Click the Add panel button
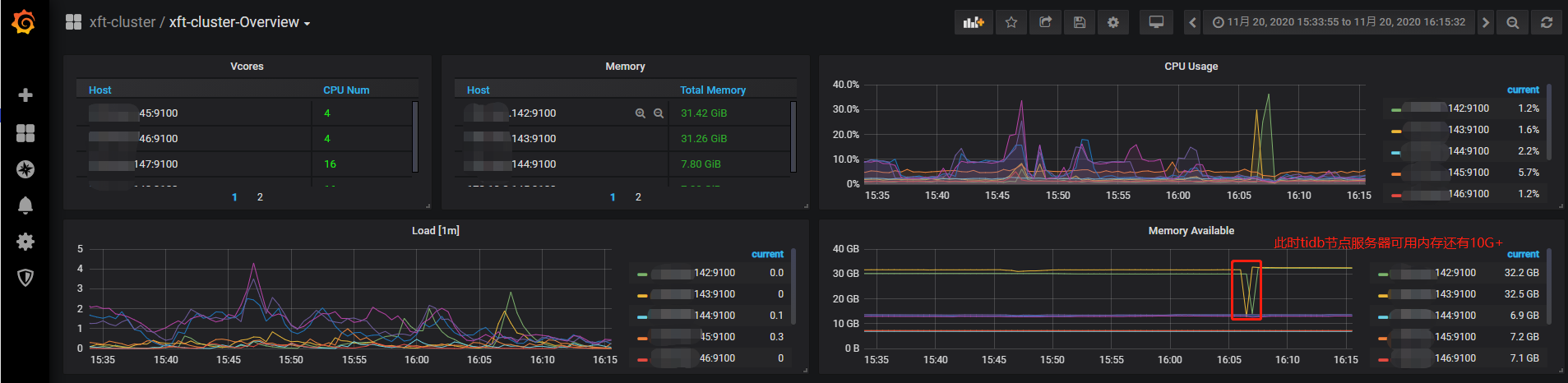 point(974,22)
